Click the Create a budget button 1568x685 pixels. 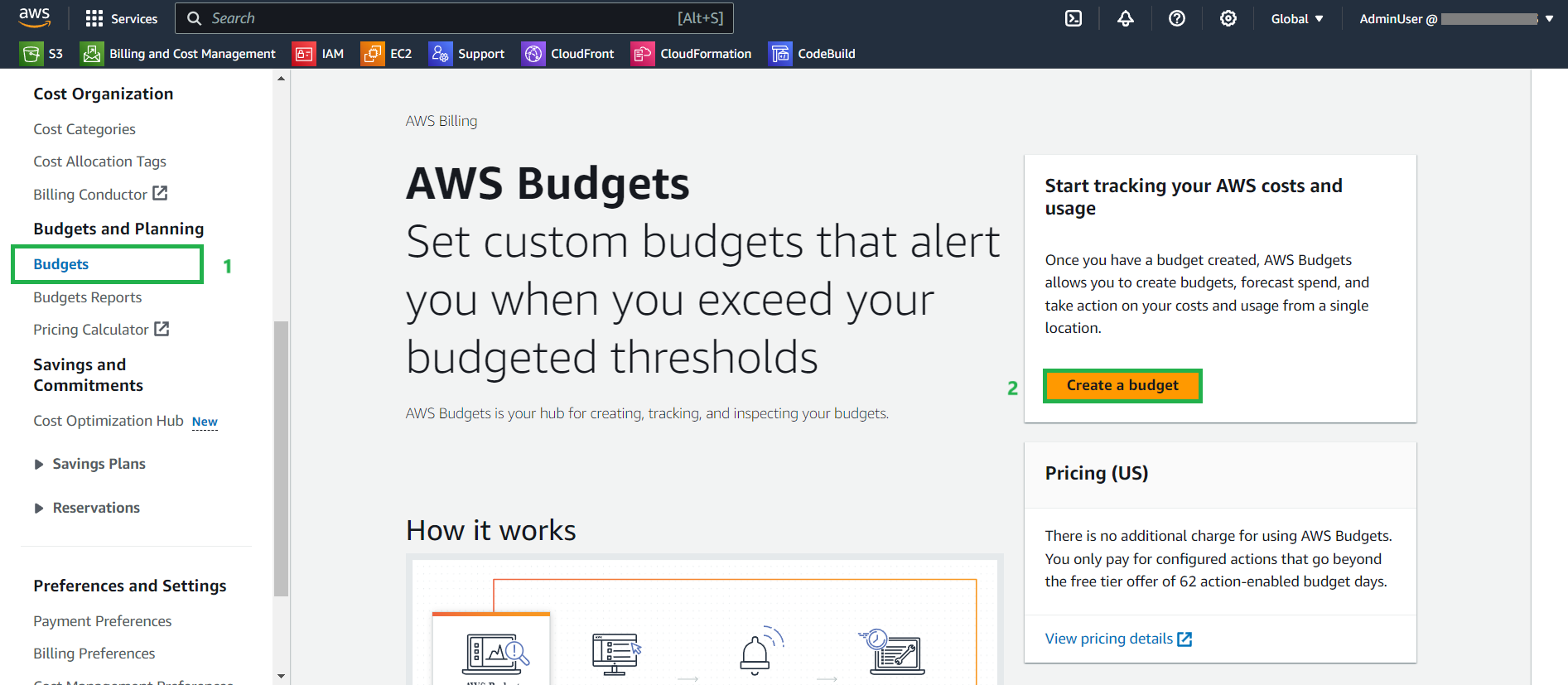(x=1122, y=385)
